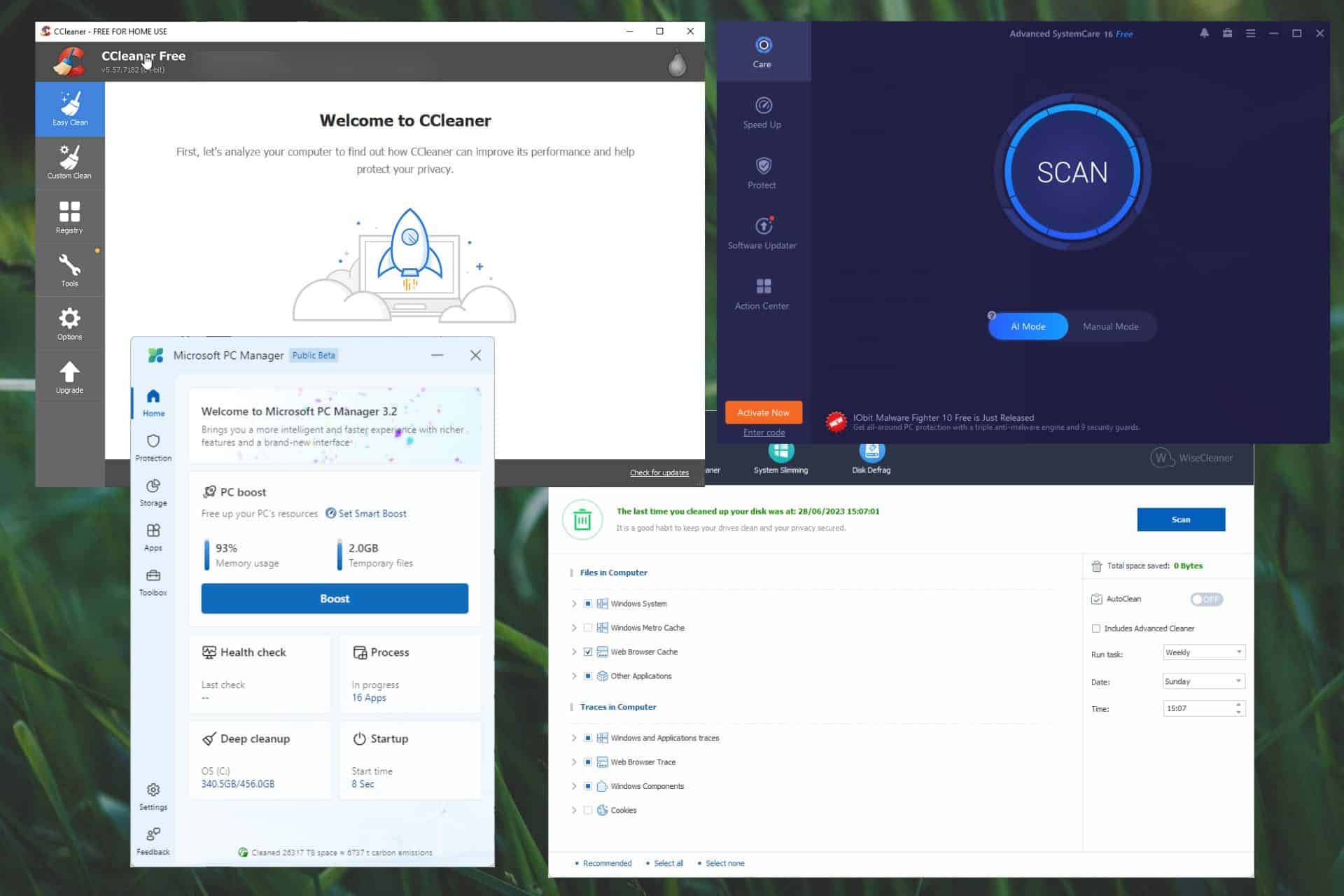Screen dimensions: 1344x896
Task: Click the blue Scan button in Wise Cleaner
Action: 1181,519
